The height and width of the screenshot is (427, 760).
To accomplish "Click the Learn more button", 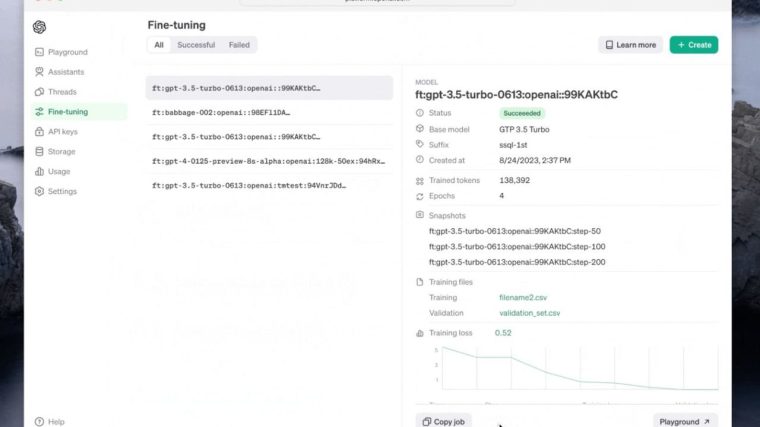I will pyautogui.click(x=630, y=45).
